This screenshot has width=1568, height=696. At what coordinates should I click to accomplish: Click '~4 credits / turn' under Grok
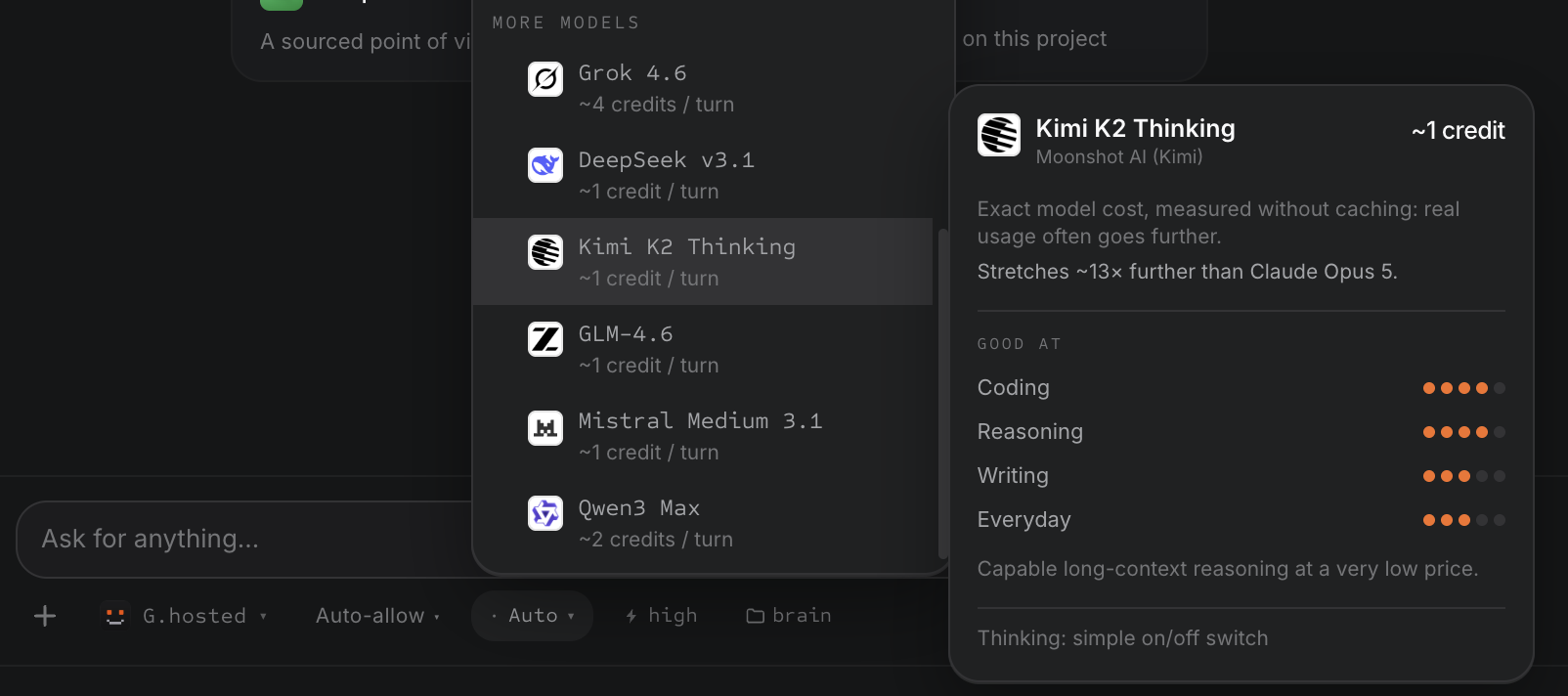click(656, 105)
